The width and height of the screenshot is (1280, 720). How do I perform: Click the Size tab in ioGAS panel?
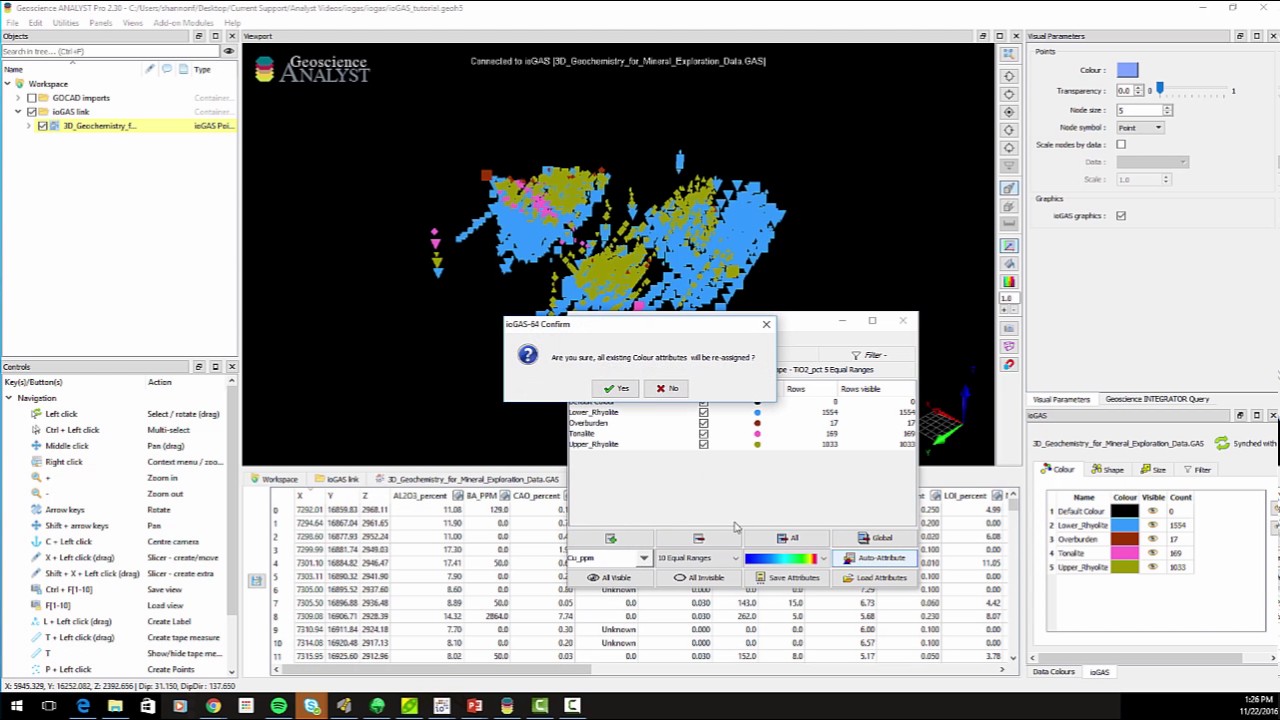[1153, 469]
